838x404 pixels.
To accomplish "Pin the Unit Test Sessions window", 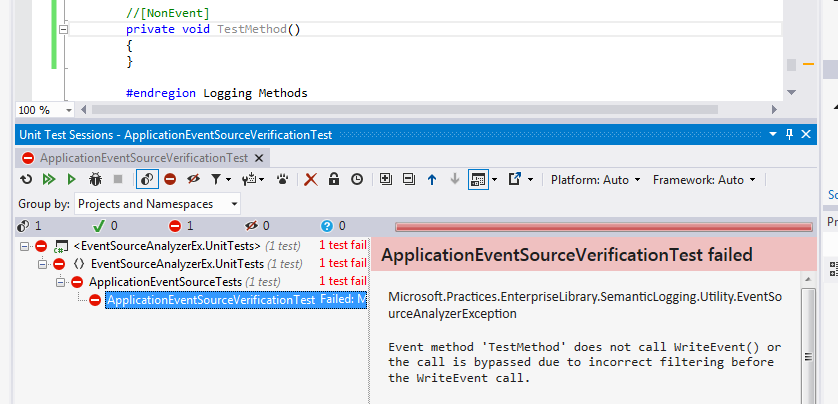I will (789, 135).
